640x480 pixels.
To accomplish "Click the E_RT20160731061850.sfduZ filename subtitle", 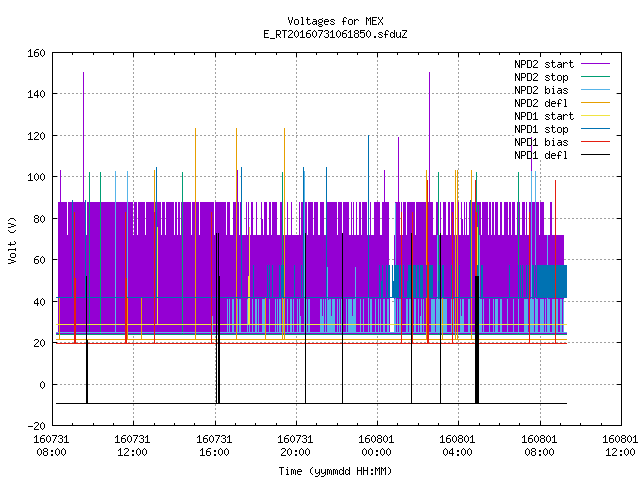I will [x=335, y=34].
